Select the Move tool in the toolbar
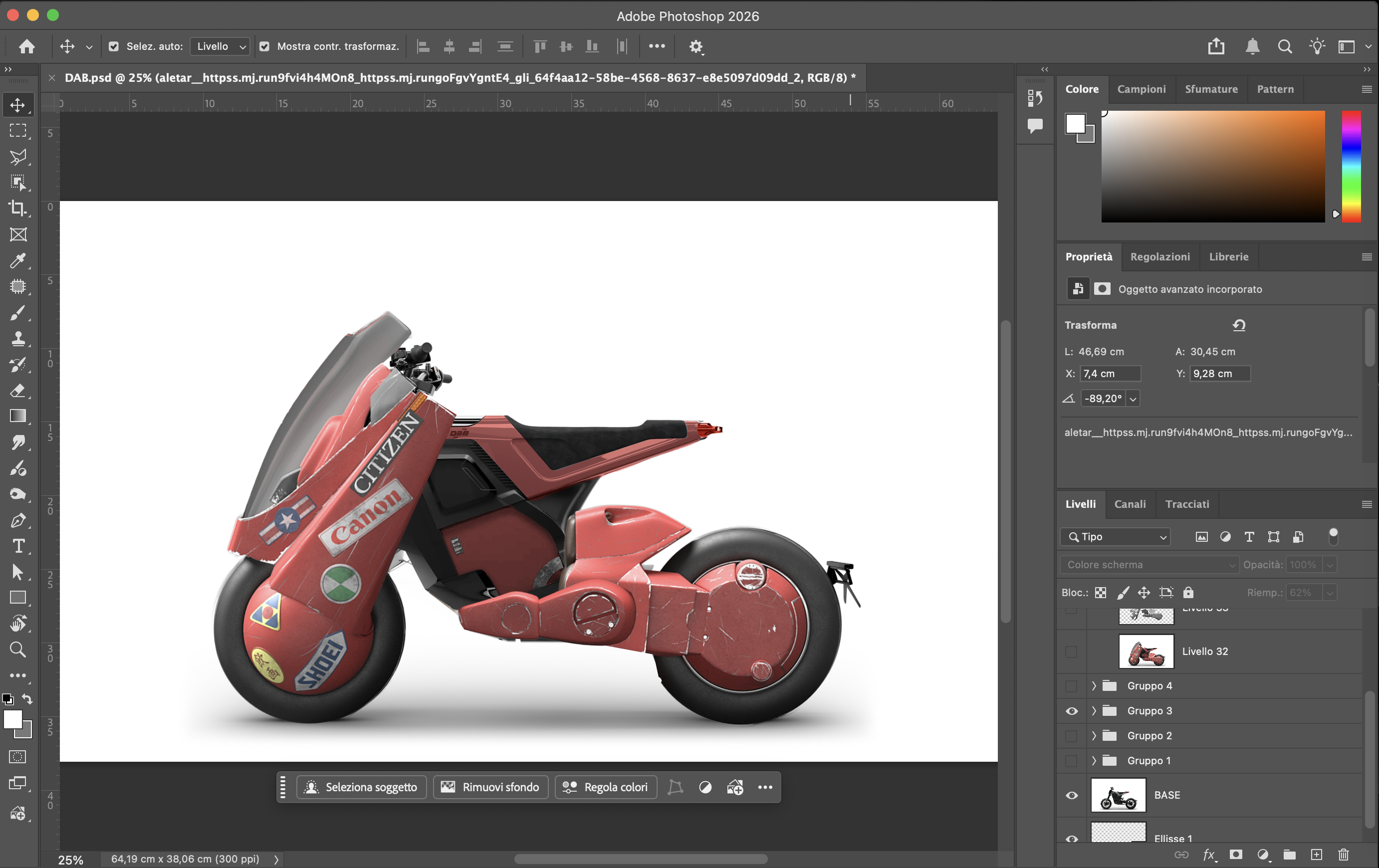The width and height of the screenshot is (1379, 868). point(18,105)
